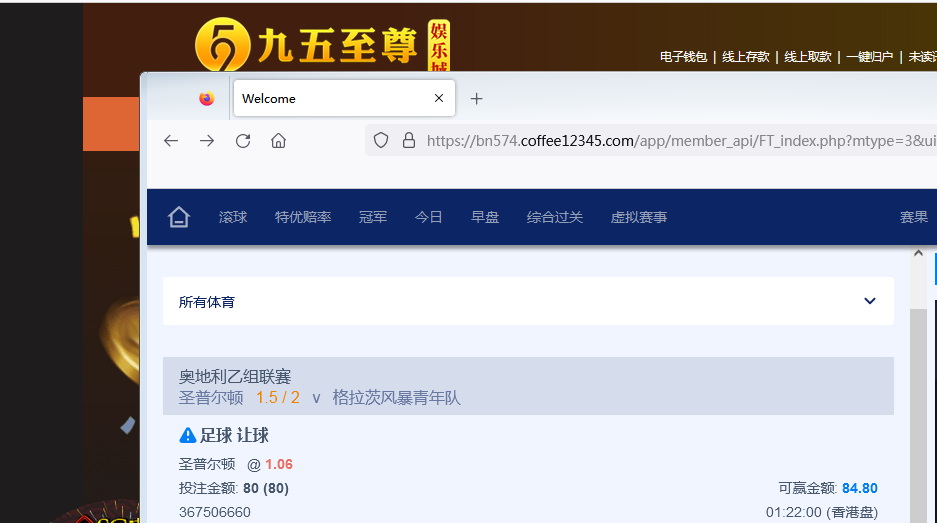This screenshot has width=937, height=523.
Task: Open the 早盘 section
Action: (485, 217)
